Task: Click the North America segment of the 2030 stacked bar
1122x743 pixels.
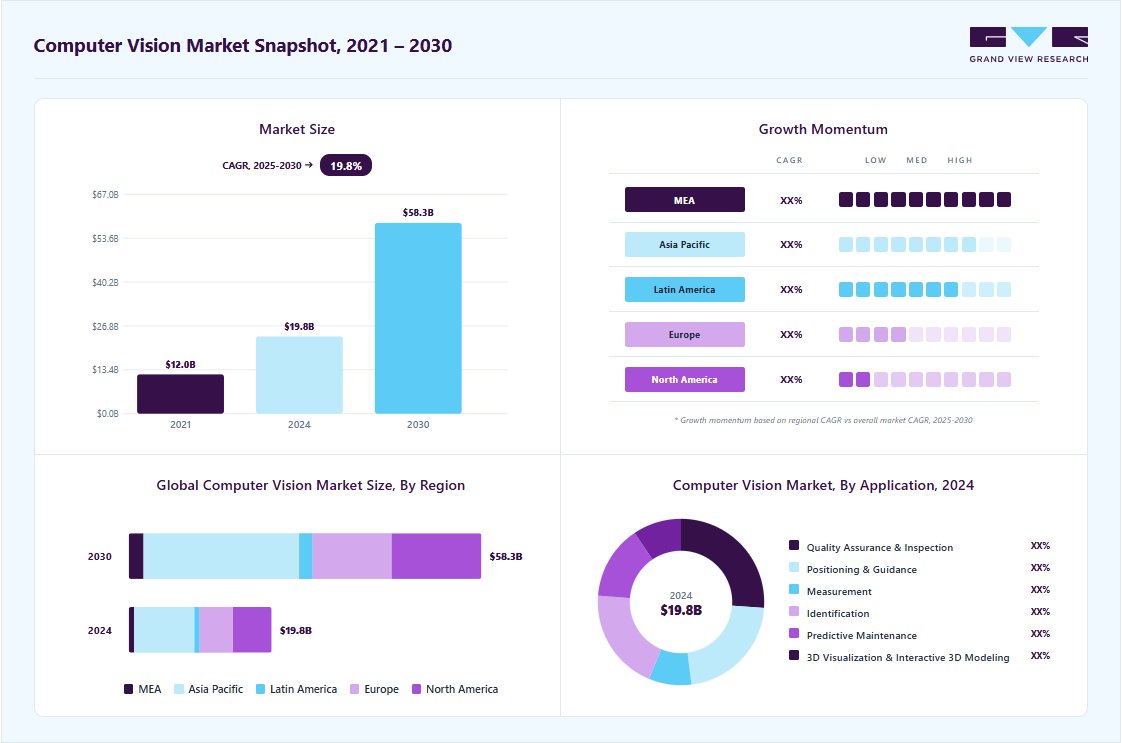Action: [436, 556]
